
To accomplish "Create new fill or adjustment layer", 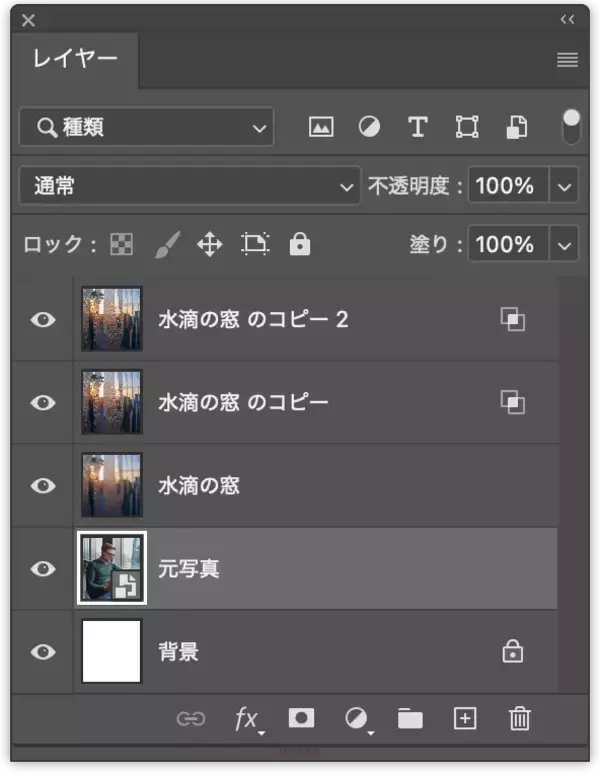I will [357, 719].
